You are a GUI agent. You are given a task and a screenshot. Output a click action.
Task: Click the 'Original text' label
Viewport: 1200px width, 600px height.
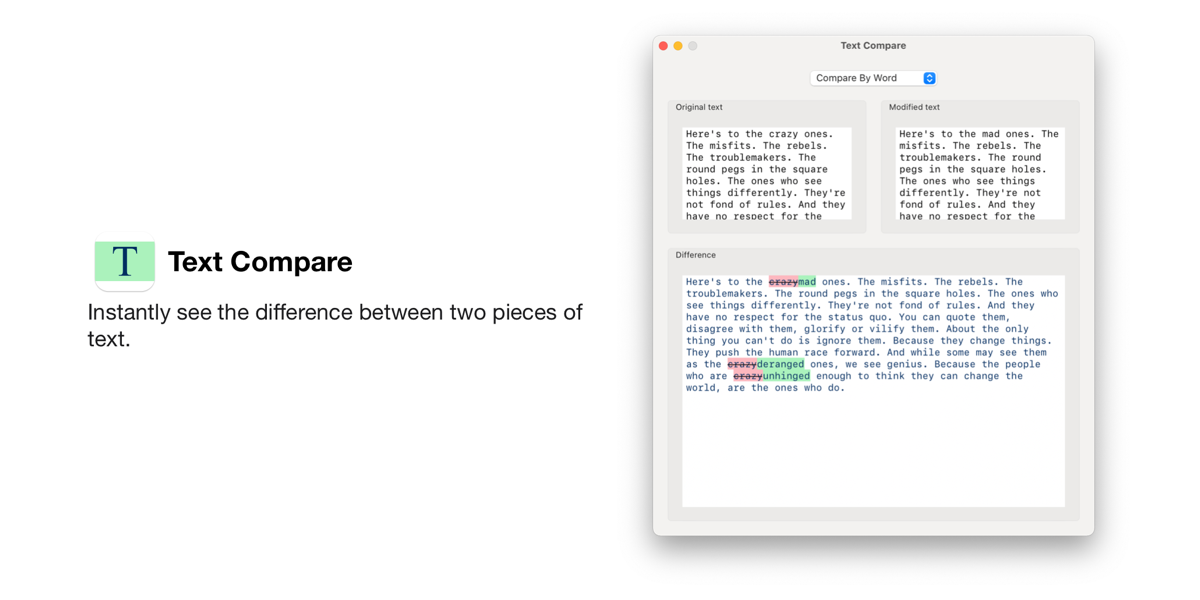pyautogui.click(x=699, y=107)
